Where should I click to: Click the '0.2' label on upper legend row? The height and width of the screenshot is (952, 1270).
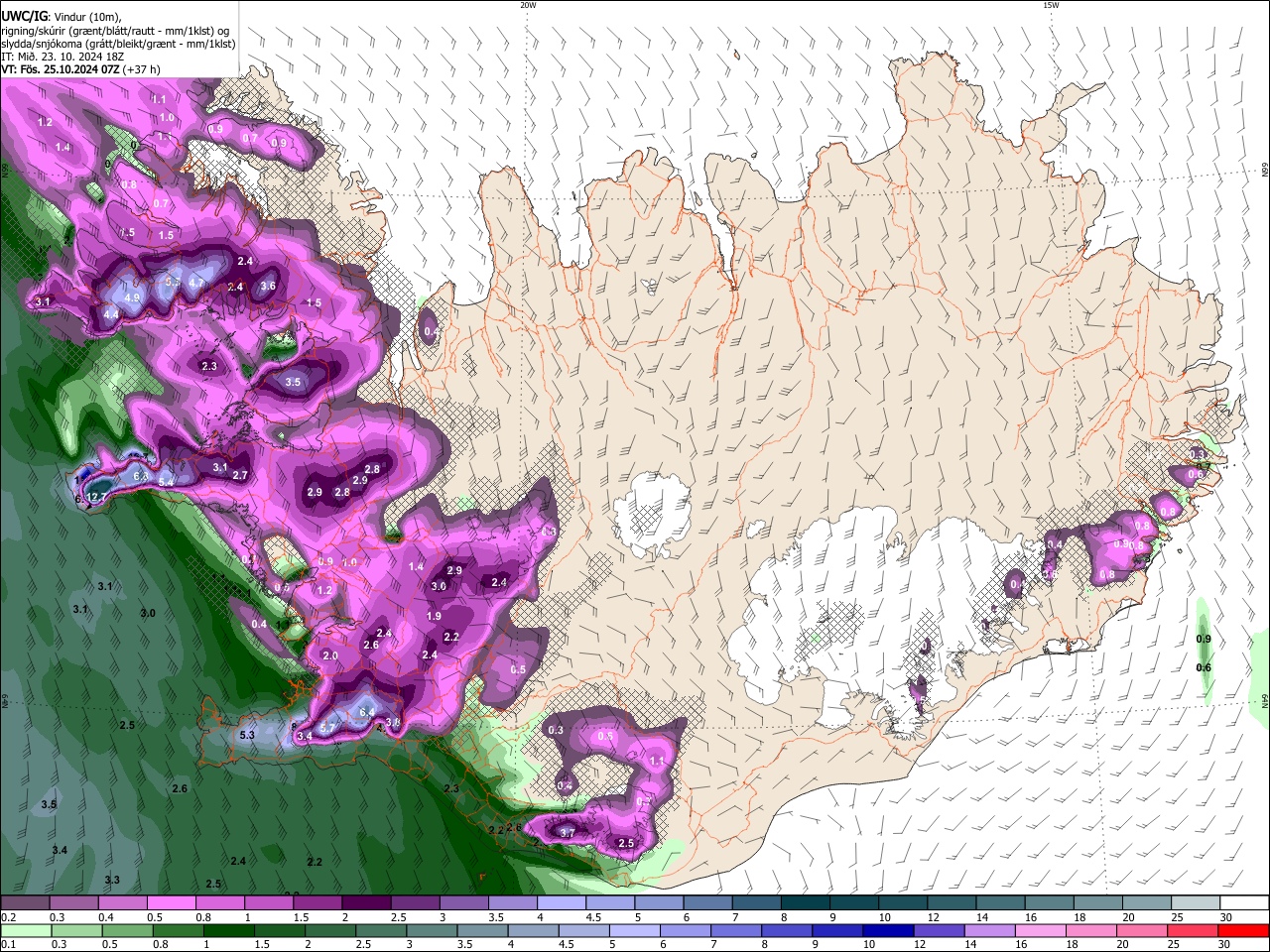click(x=8, y=917)
